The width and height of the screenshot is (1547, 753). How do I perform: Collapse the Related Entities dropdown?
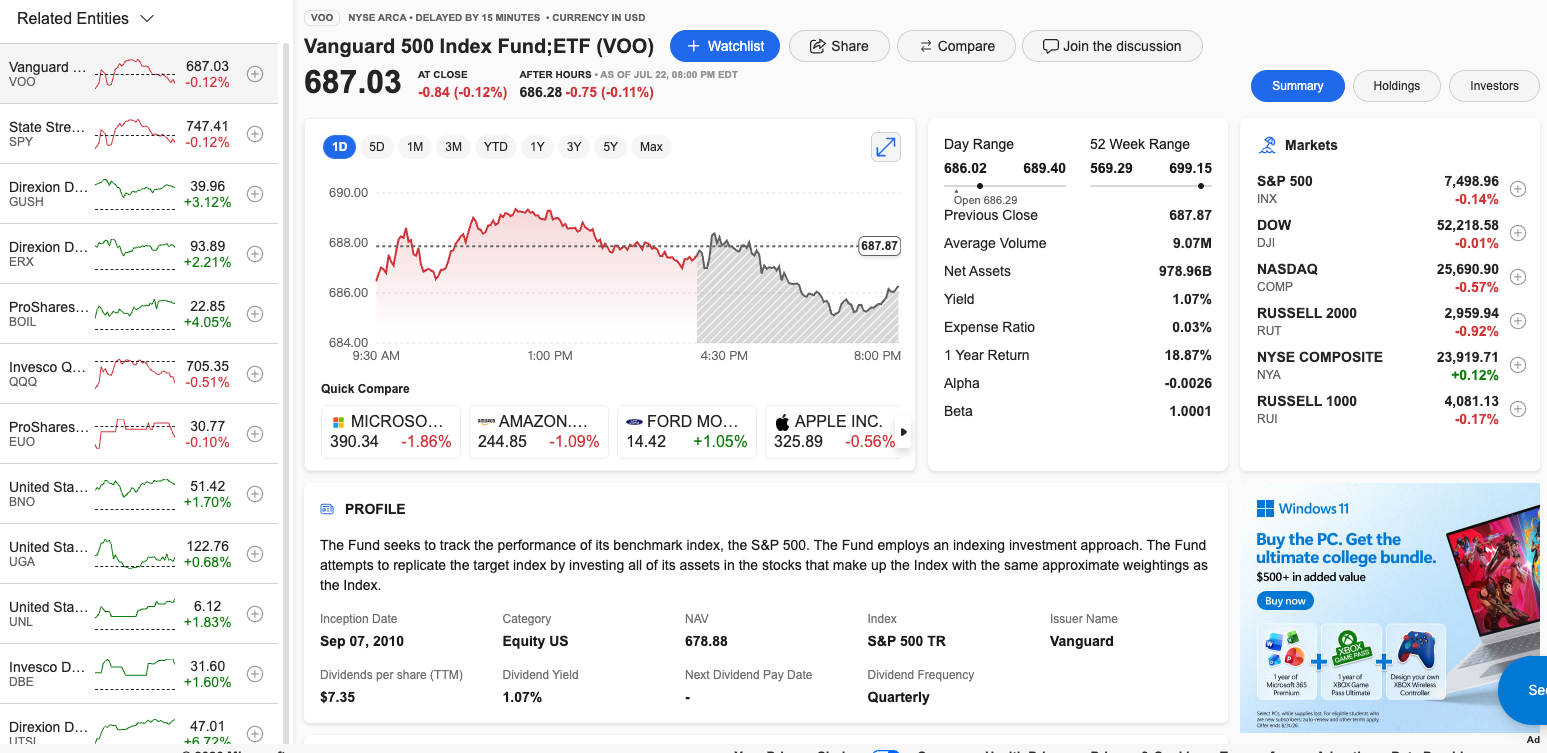pyautogui.click(x=147, y=19)
